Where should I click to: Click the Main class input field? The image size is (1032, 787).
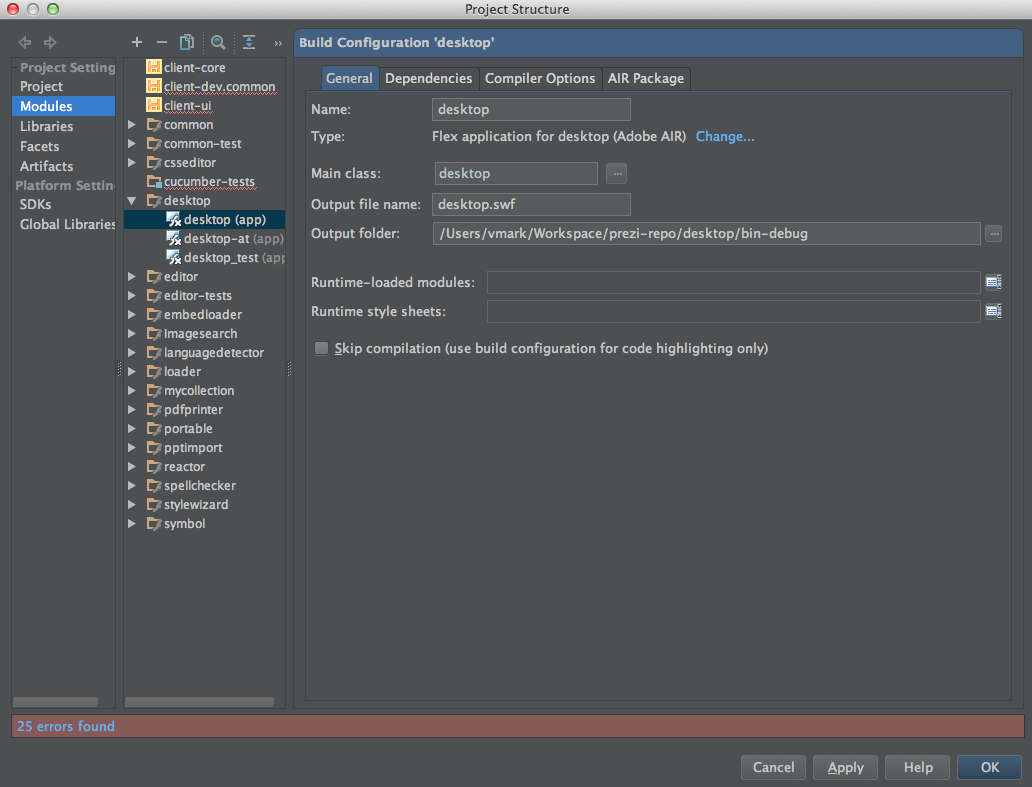(x=516, y=174)
